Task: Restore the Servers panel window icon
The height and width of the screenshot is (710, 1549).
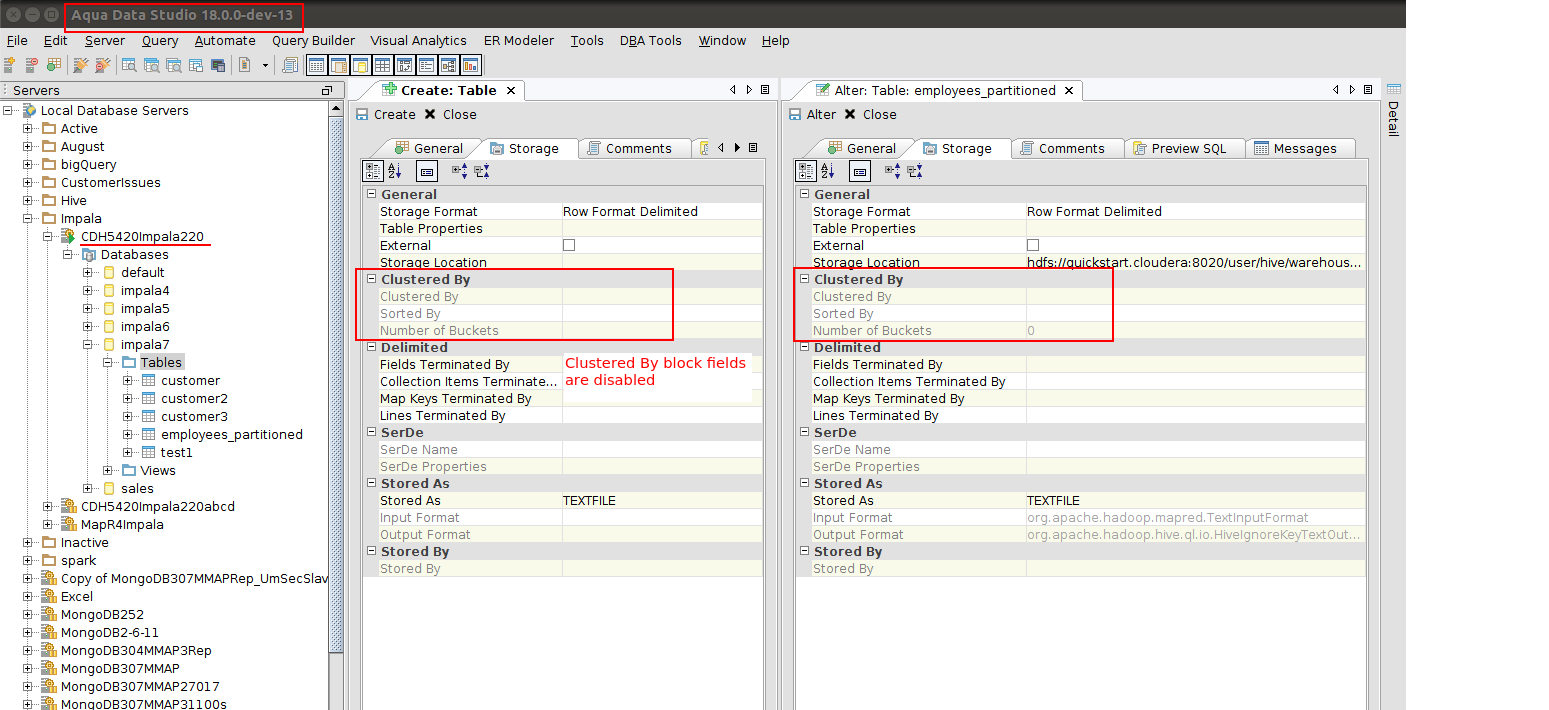Action: tap(326, 90)
